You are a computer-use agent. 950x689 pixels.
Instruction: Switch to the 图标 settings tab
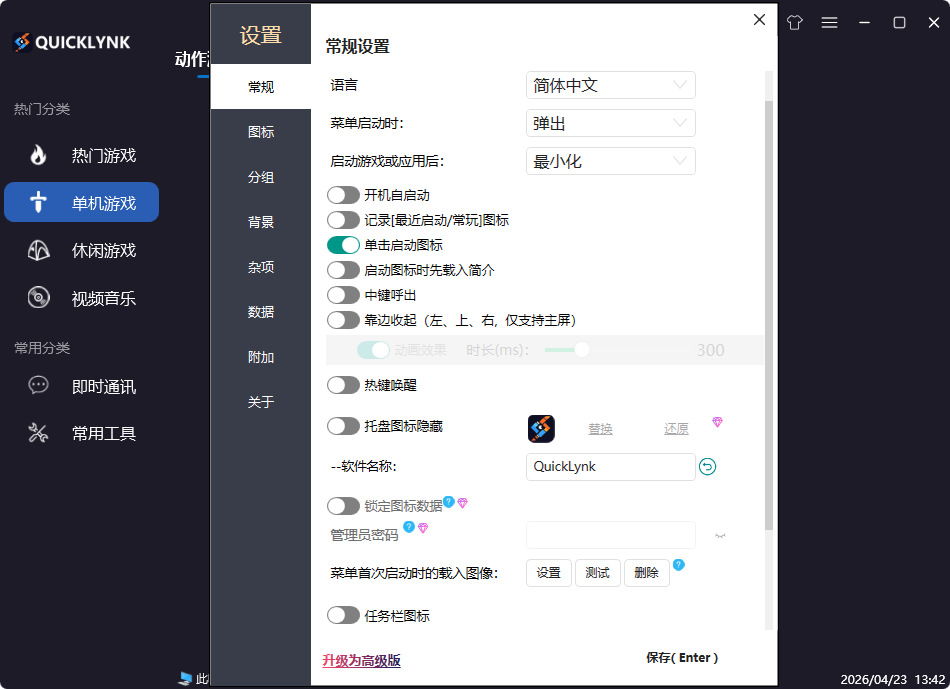click(260, 132)
